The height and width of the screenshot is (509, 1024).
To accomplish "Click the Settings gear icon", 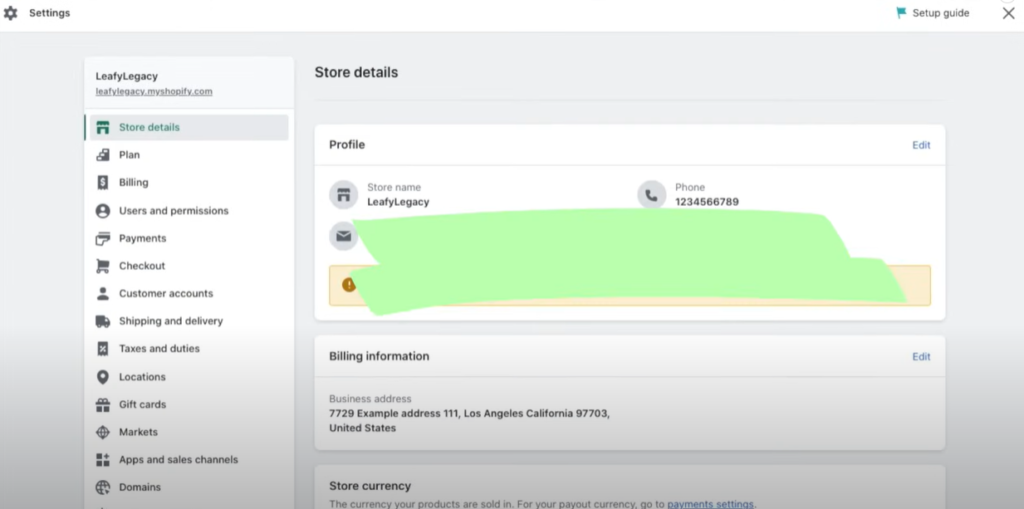I will 10,13.
